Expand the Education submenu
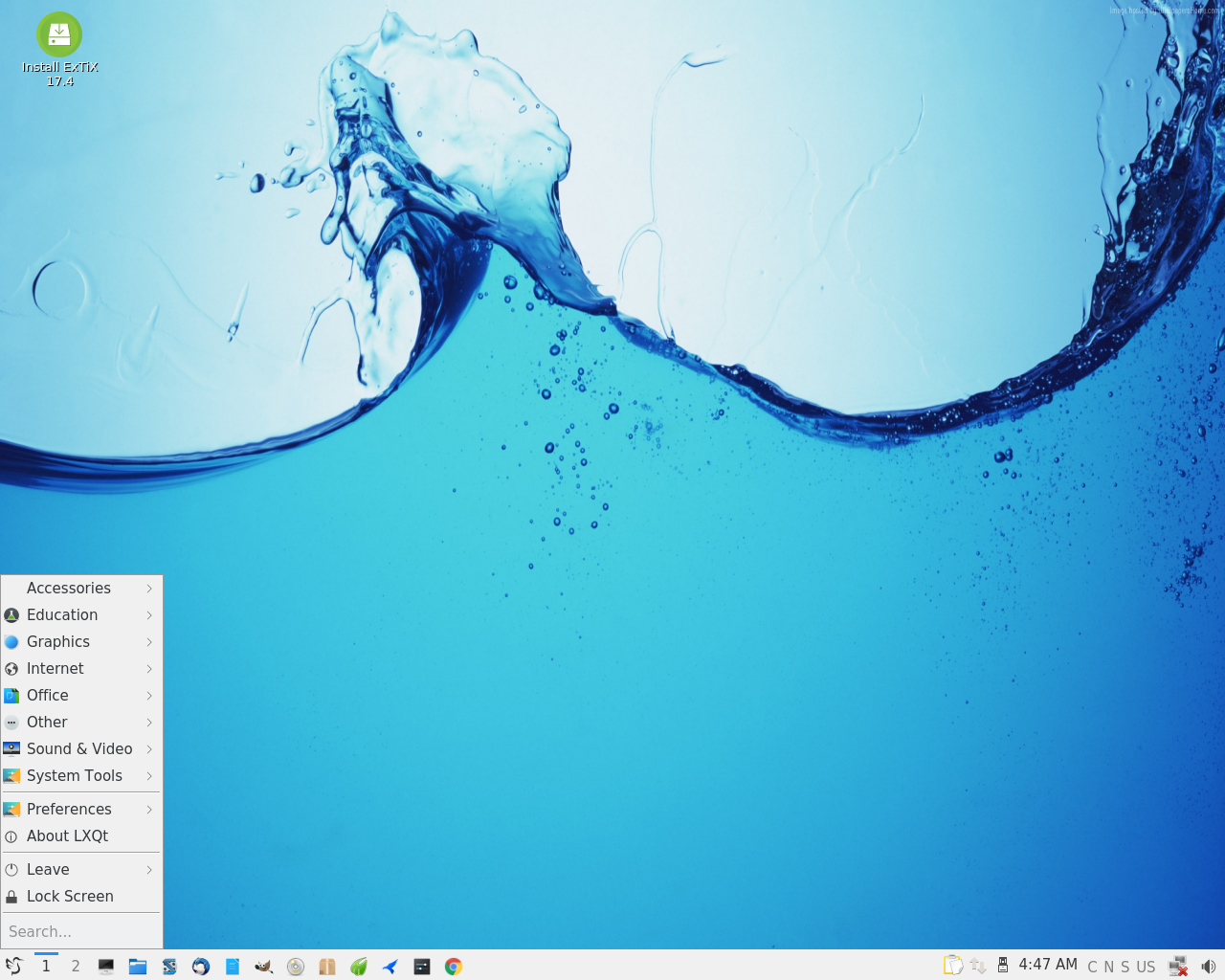This screenshot has width=1225, height=980. [81, 615]
